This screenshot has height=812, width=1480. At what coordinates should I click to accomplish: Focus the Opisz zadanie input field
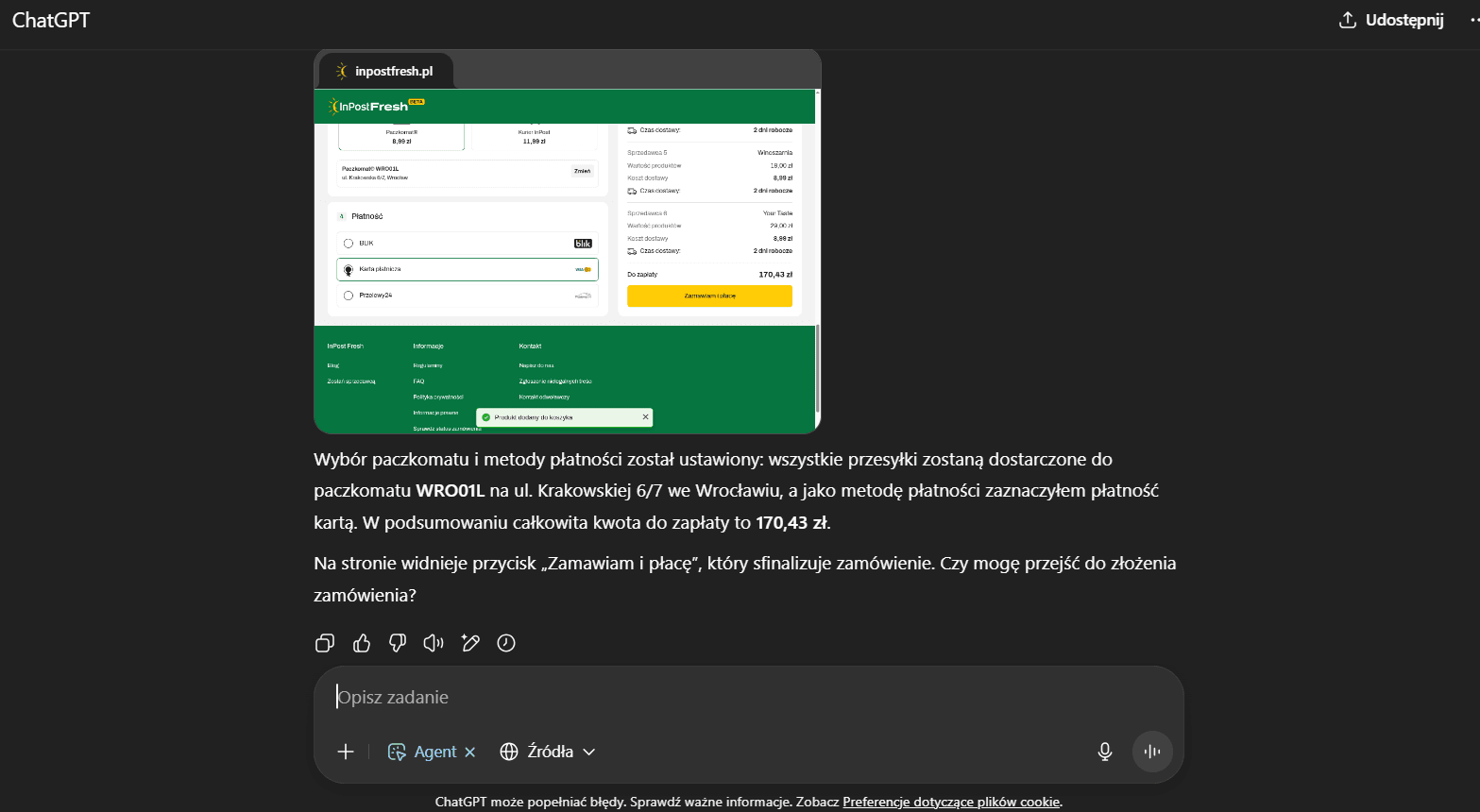(x=749, y=697)
